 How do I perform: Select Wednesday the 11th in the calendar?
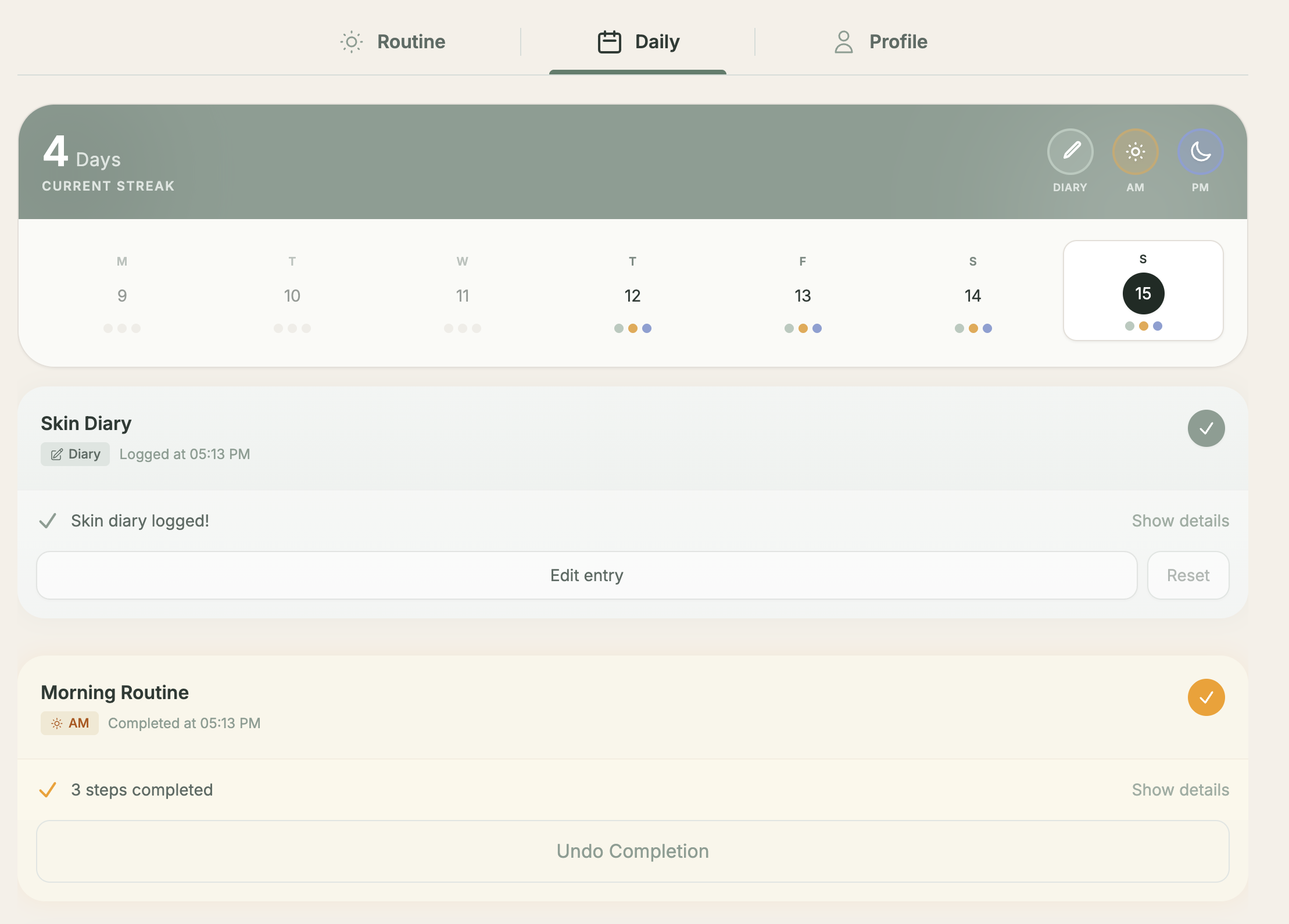pyautogui.click(x=462, y=295)
